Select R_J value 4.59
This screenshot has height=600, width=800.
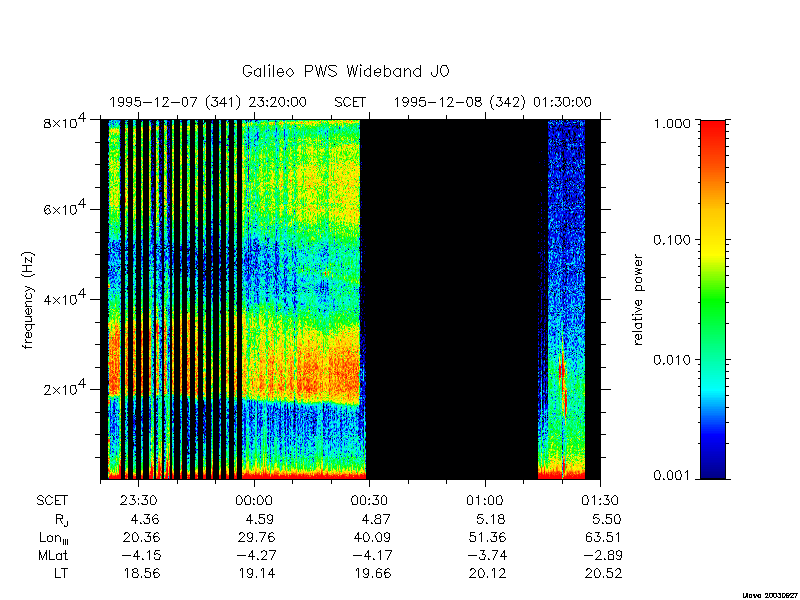click(x=260, y=519)
